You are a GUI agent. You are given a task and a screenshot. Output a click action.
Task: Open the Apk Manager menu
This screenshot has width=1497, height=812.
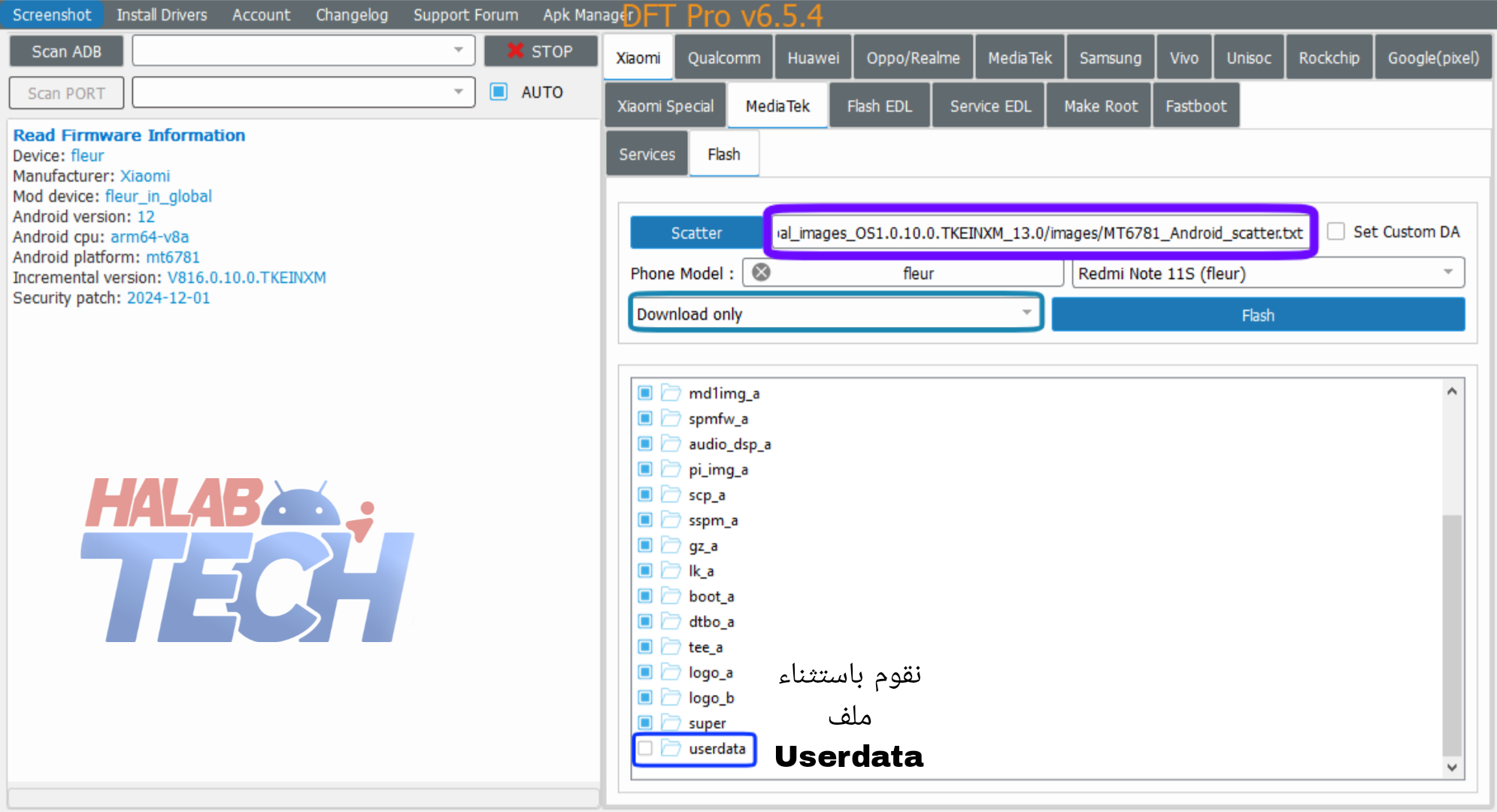tap(587, 14)
